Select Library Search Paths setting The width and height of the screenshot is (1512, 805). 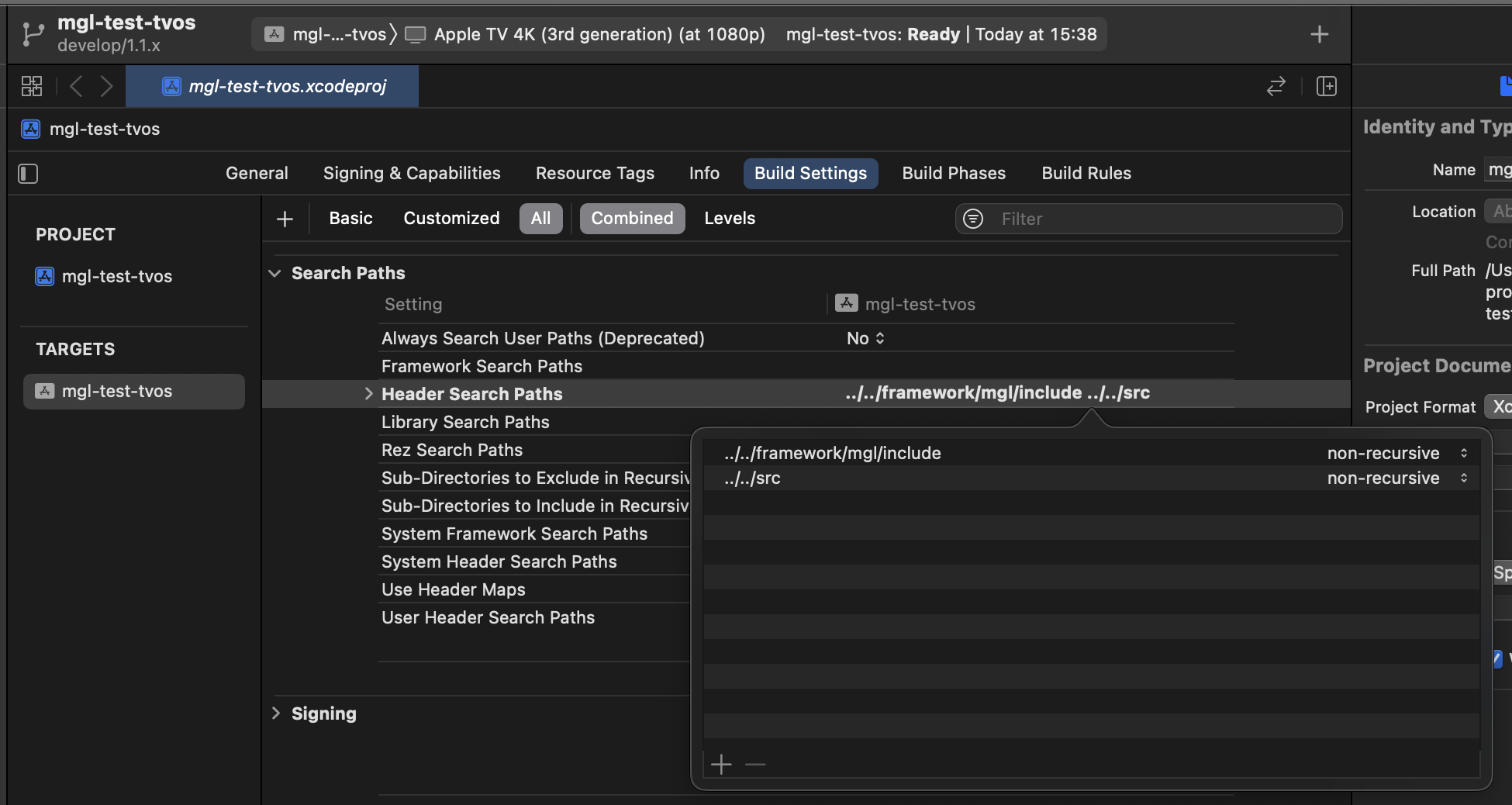pos(465,422)
